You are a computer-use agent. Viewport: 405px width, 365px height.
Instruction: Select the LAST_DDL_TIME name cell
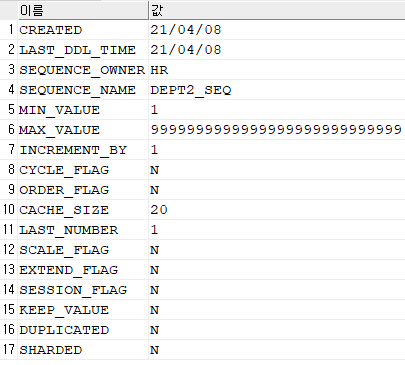[x=83, y=50]
